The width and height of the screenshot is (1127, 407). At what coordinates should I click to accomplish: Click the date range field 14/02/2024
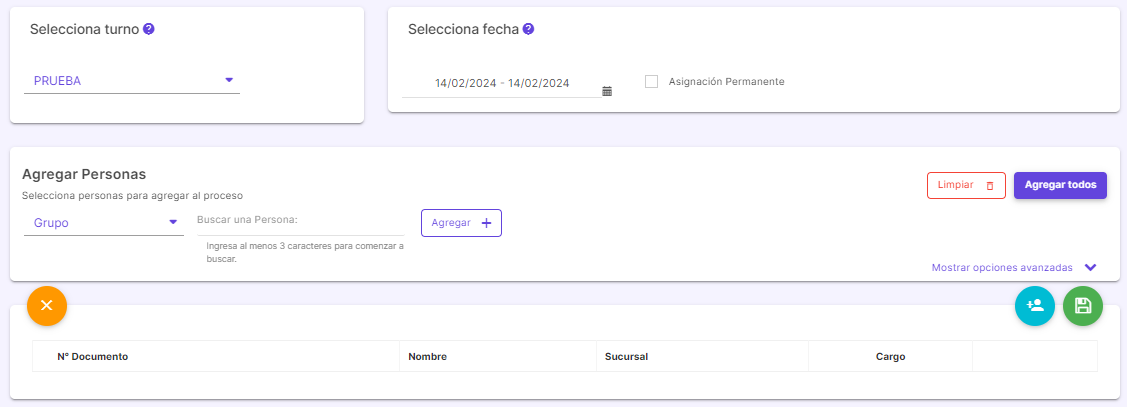pyautogui.click(x=502, y=83)
